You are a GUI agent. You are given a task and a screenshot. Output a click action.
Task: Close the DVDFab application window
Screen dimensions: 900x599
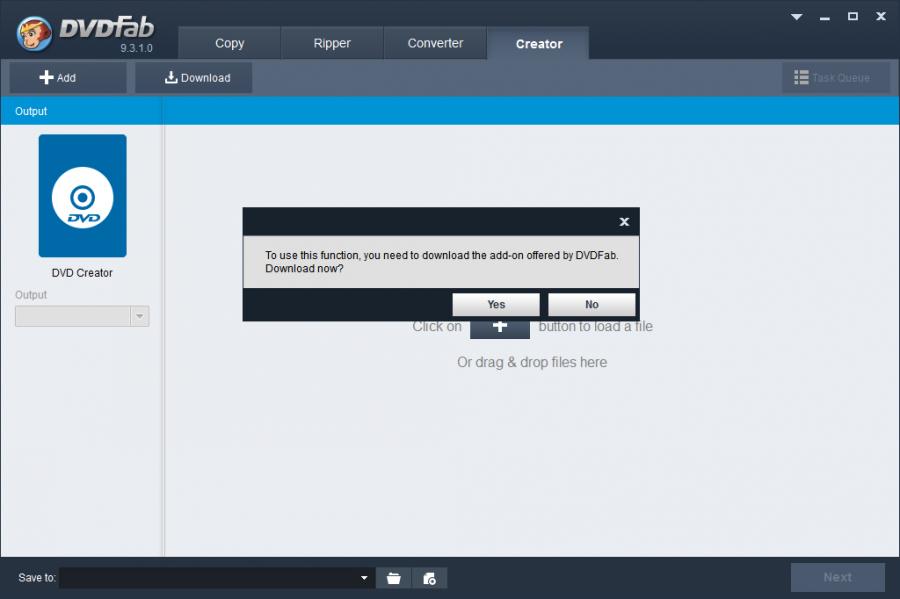pos(881,17)
